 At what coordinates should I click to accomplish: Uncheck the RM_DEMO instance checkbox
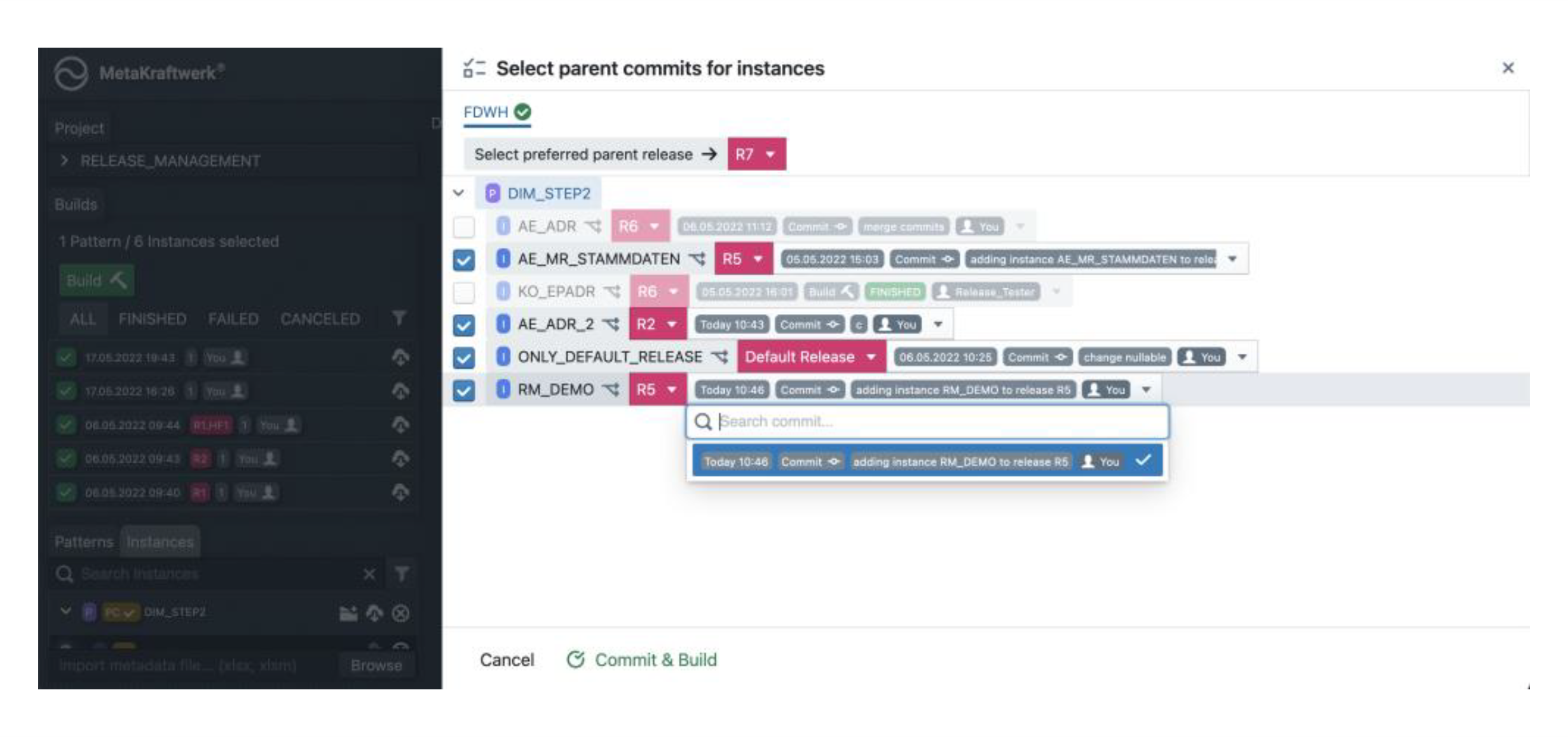(x=464, y=390)
